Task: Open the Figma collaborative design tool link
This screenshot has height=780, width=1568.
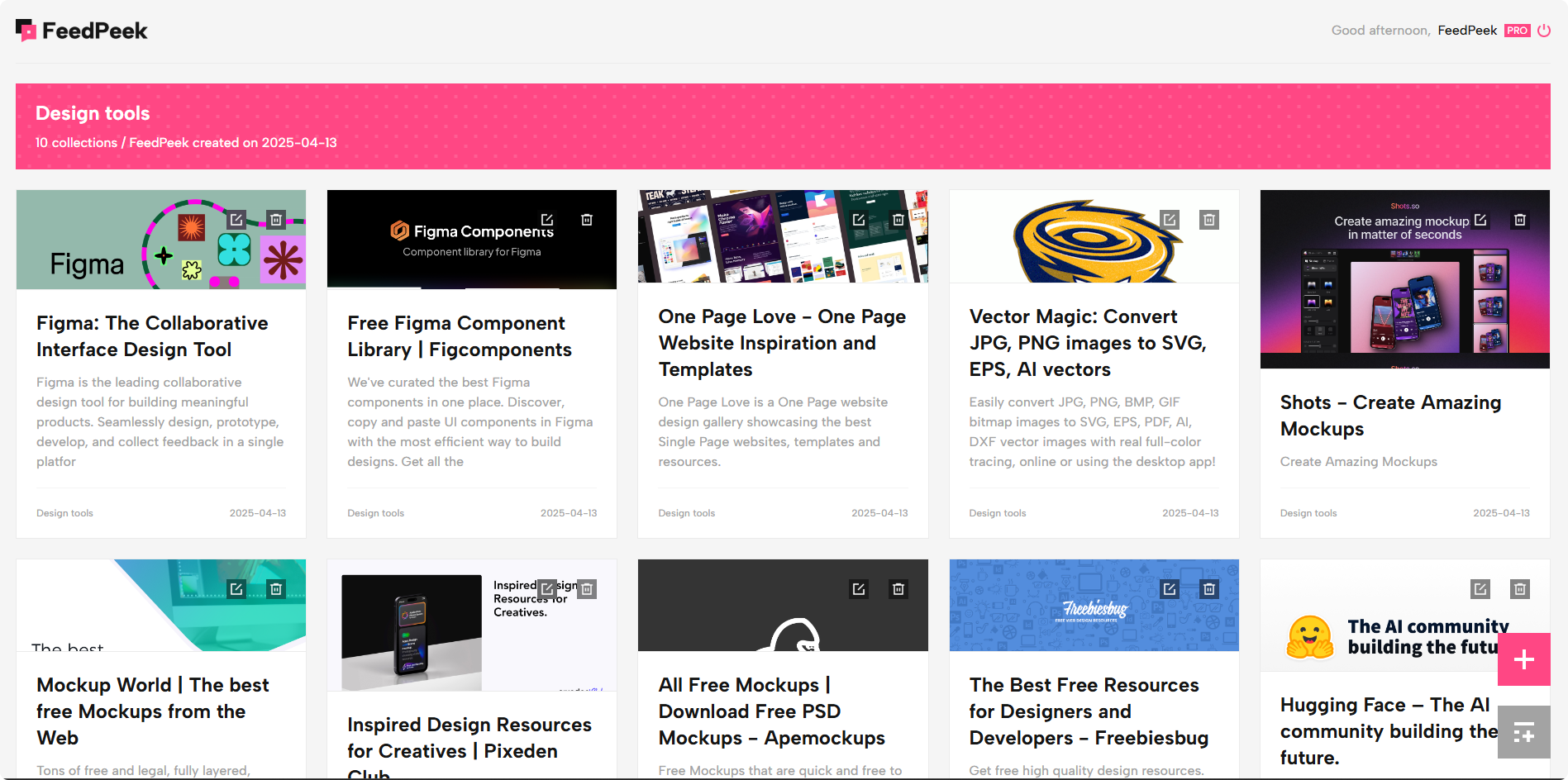Action: coord(151,336)
